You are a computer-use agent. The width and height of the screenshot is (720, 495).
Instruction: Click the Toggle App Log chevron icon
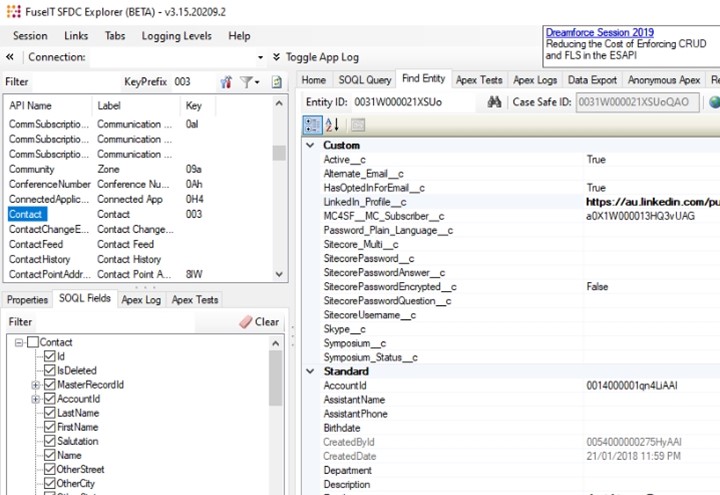276,57
